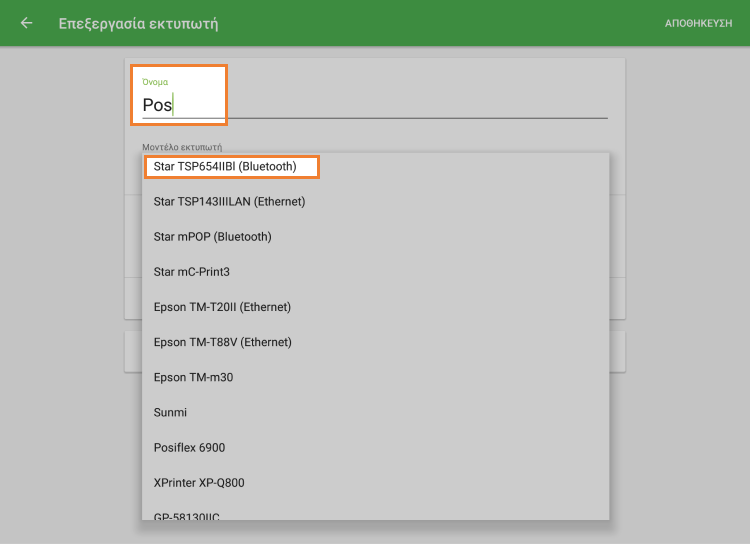750x544 pixels.
Task: Click the Επεξεργασία εκτυπωτή page title
Action: pos(138,23)
